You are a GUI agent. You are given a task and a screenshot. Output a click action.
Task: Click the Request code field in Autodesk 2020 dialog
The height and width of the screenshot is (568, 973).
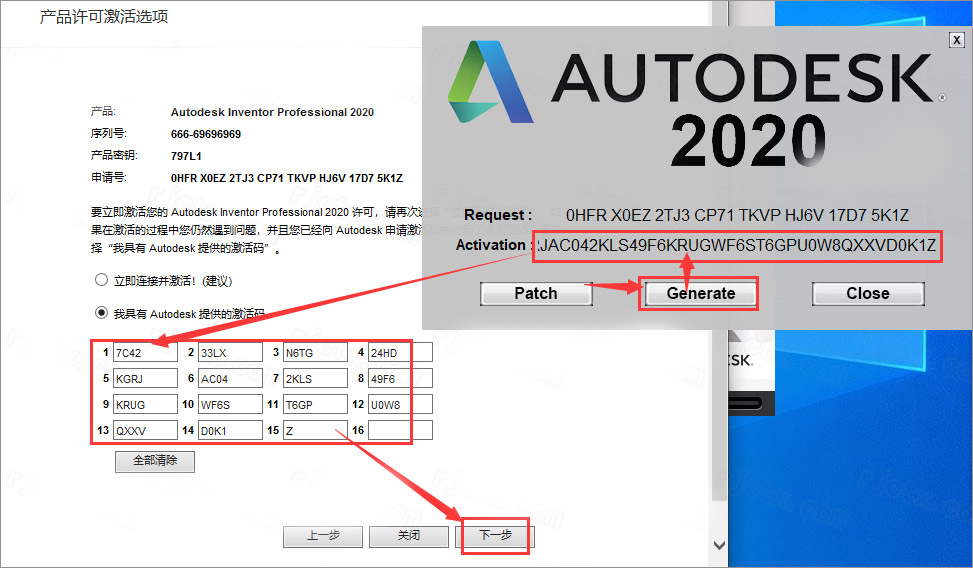point(737,215)
